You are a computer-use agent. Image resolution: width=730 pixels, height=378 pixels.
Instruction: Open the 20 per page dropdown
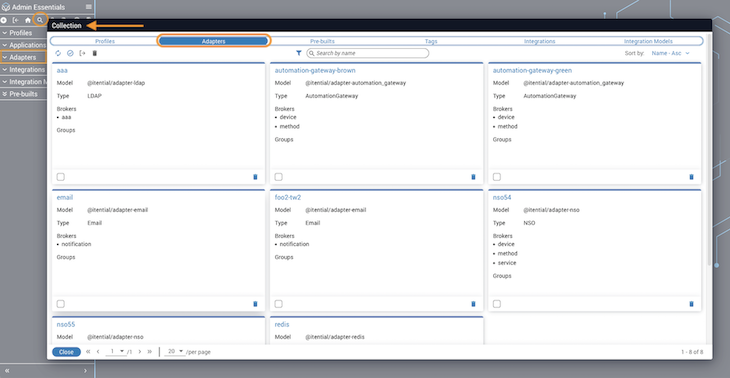tap(176, 351)
